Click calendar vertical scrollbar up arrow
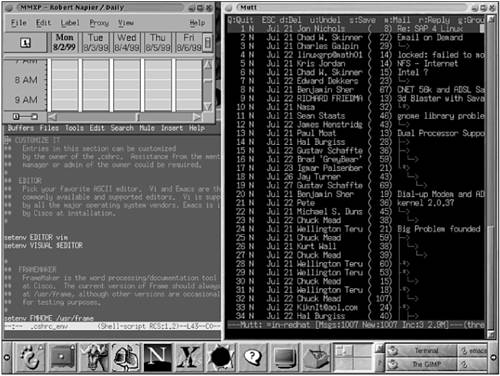This screenshot has width=500, height=376. [x=208, y=65]
